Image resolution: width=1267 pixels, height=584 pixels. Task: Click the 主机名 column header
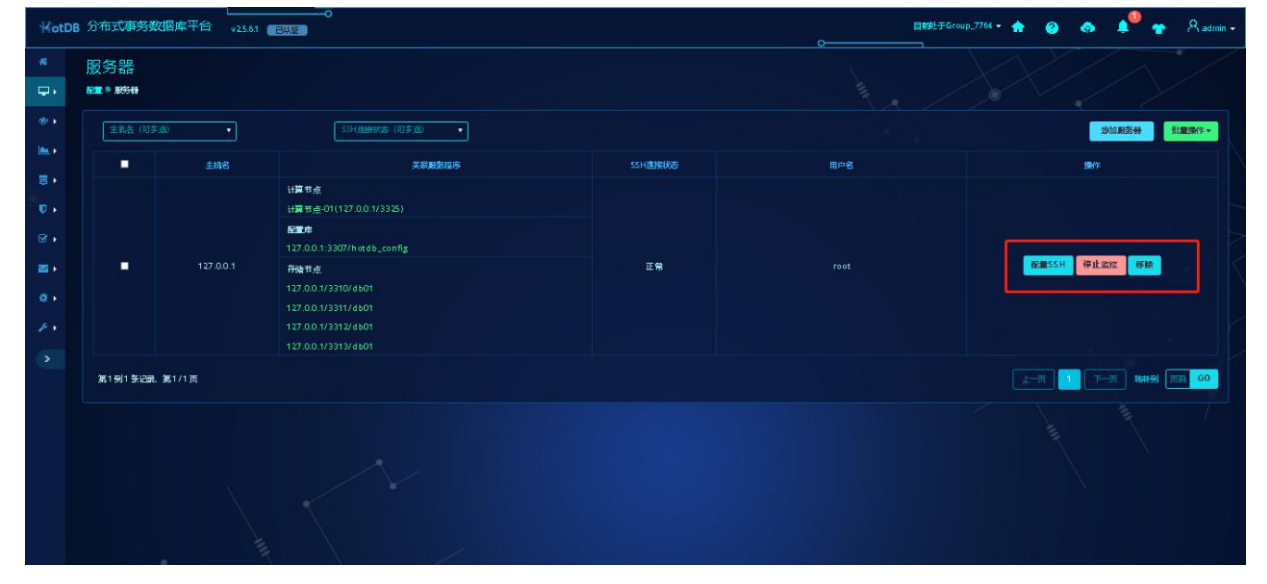coord(217,165)
